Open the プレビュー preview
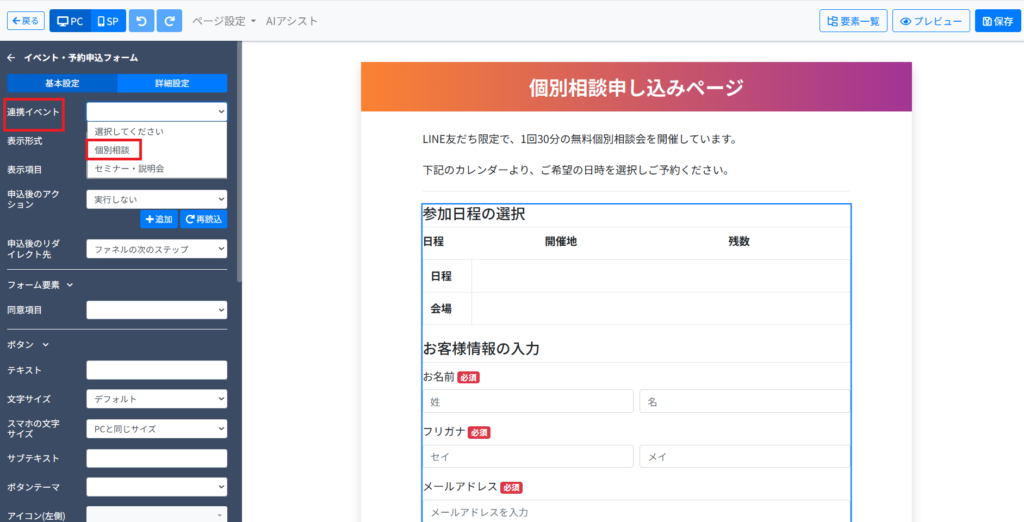Screen dimensions: 1024x522 click(x=930, y=21)
